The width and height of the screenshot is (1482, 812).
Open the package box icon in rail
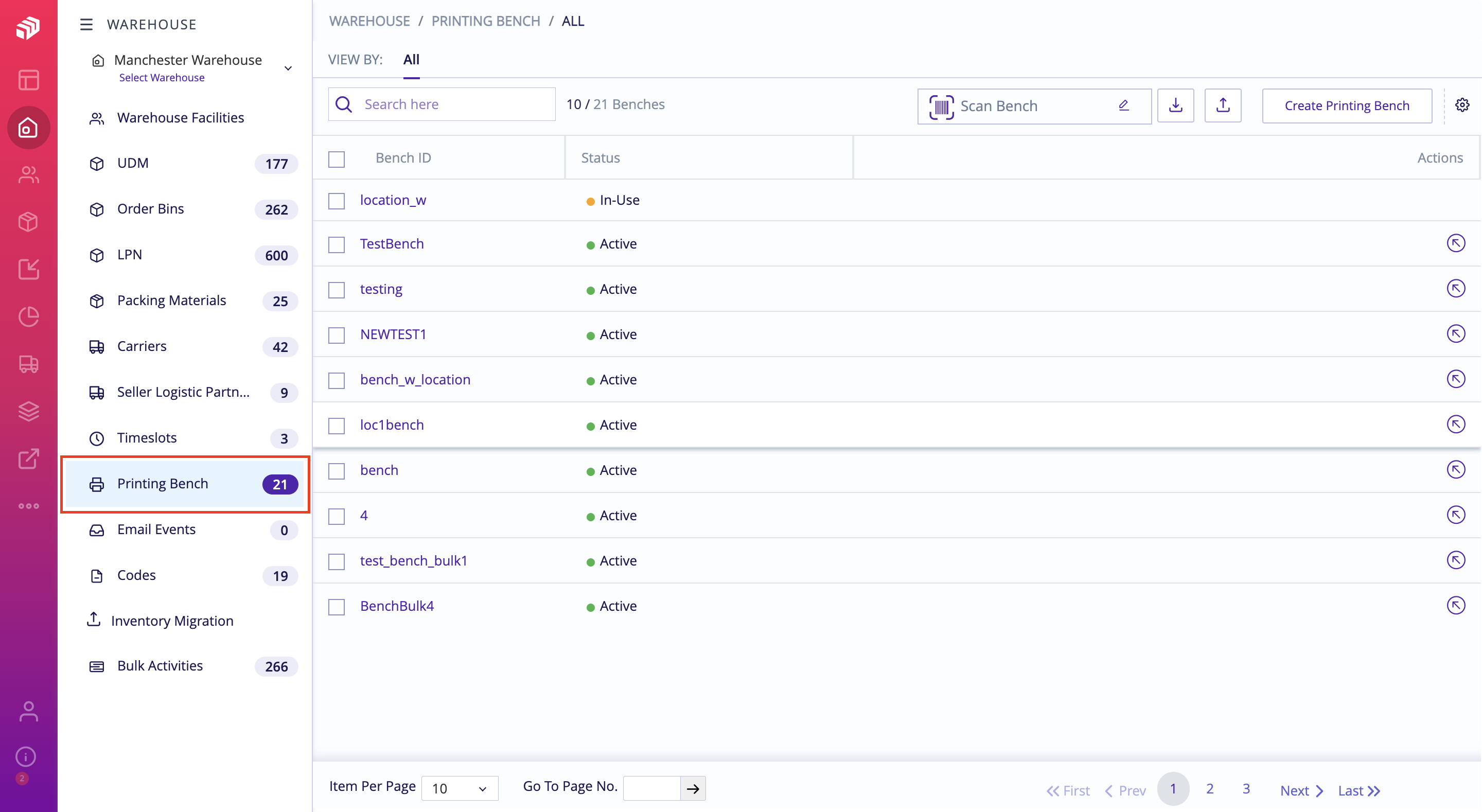click(28, 222)
